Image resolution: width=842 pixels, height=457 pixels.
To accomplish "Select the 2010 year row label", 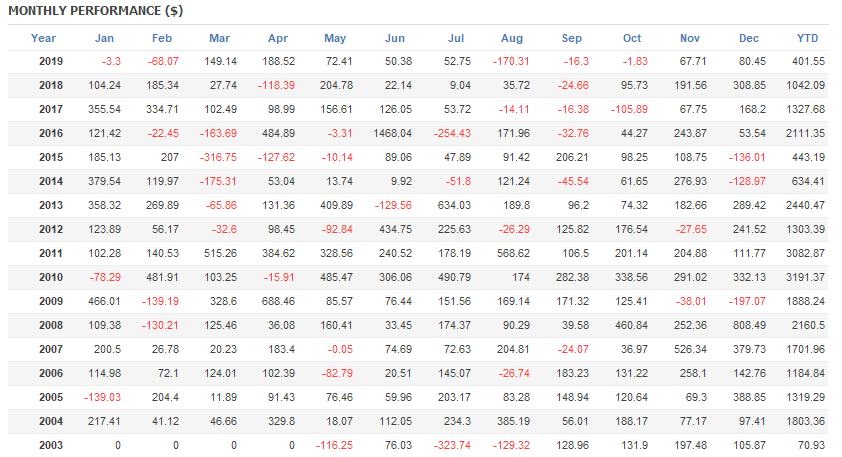I will pos(50,276).
